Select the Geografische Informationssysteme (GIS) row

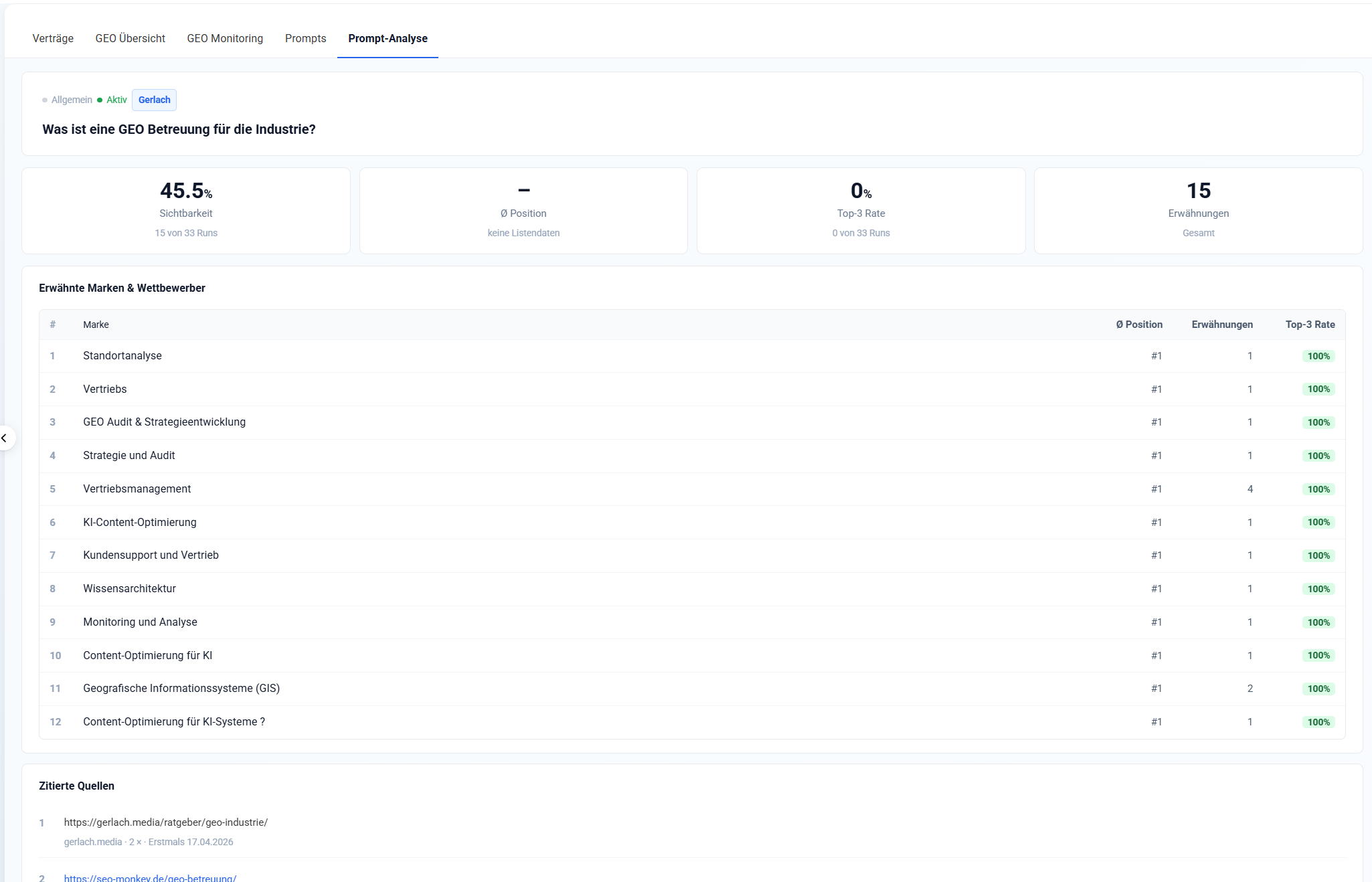[181, 689]
